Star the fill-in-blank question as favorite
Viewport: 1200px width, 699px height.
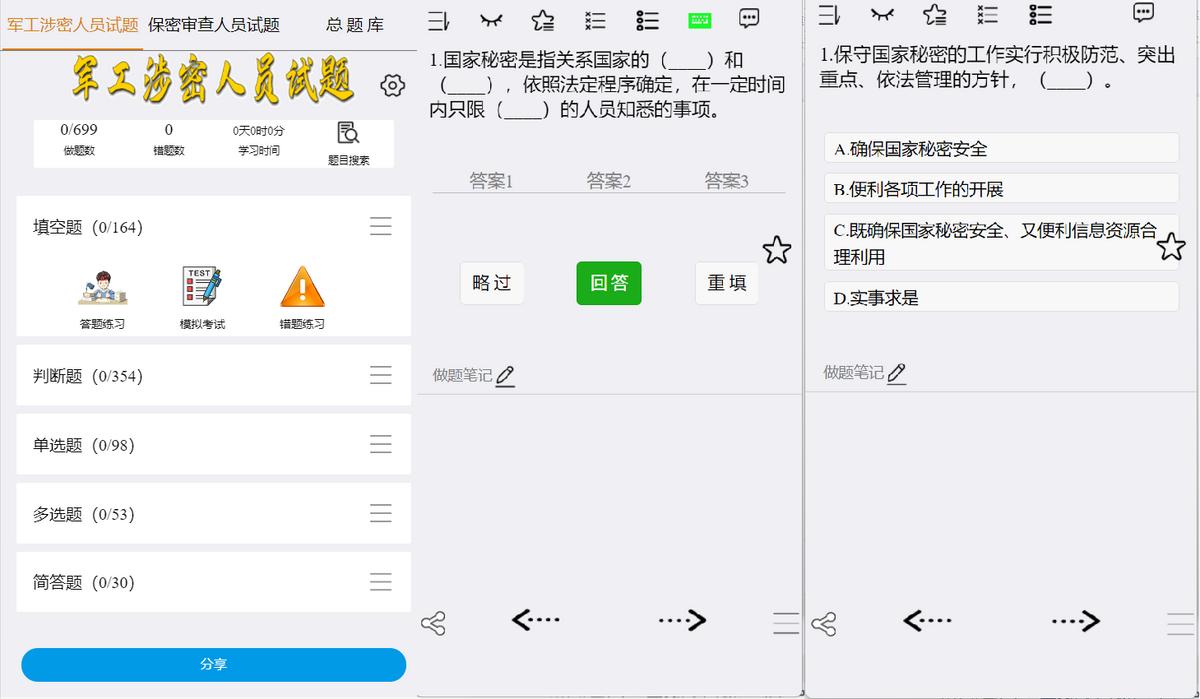(777, 250)
